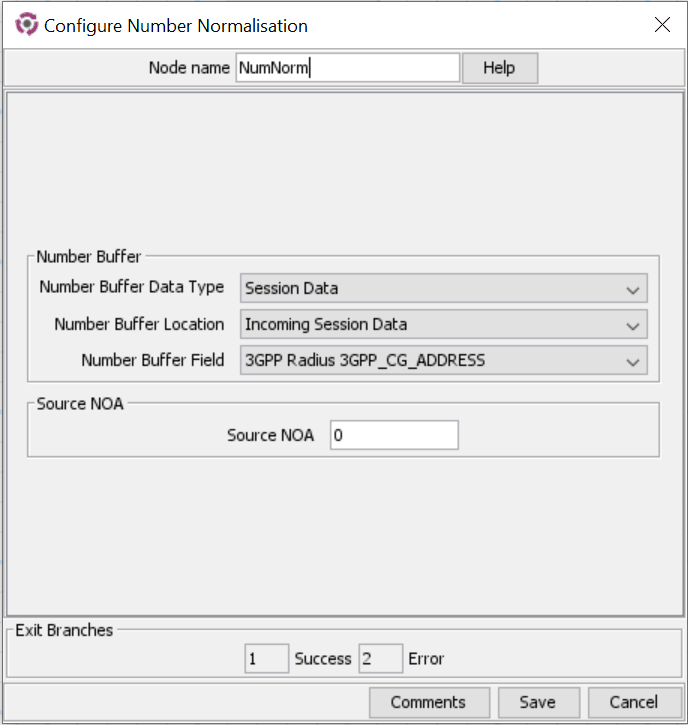Click the 'Number Buffer Data Type' label
Viewport: 688px width, 725px height.
[x=132, y=287]
